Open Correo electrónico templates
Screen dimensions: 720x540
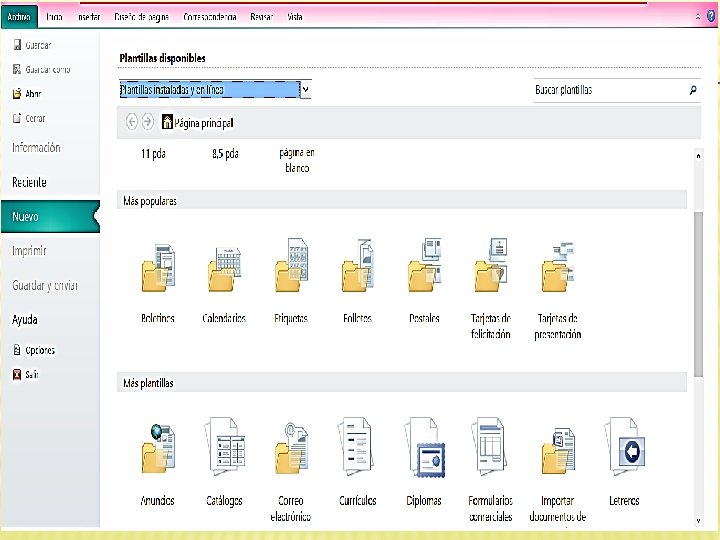point(291,449)
